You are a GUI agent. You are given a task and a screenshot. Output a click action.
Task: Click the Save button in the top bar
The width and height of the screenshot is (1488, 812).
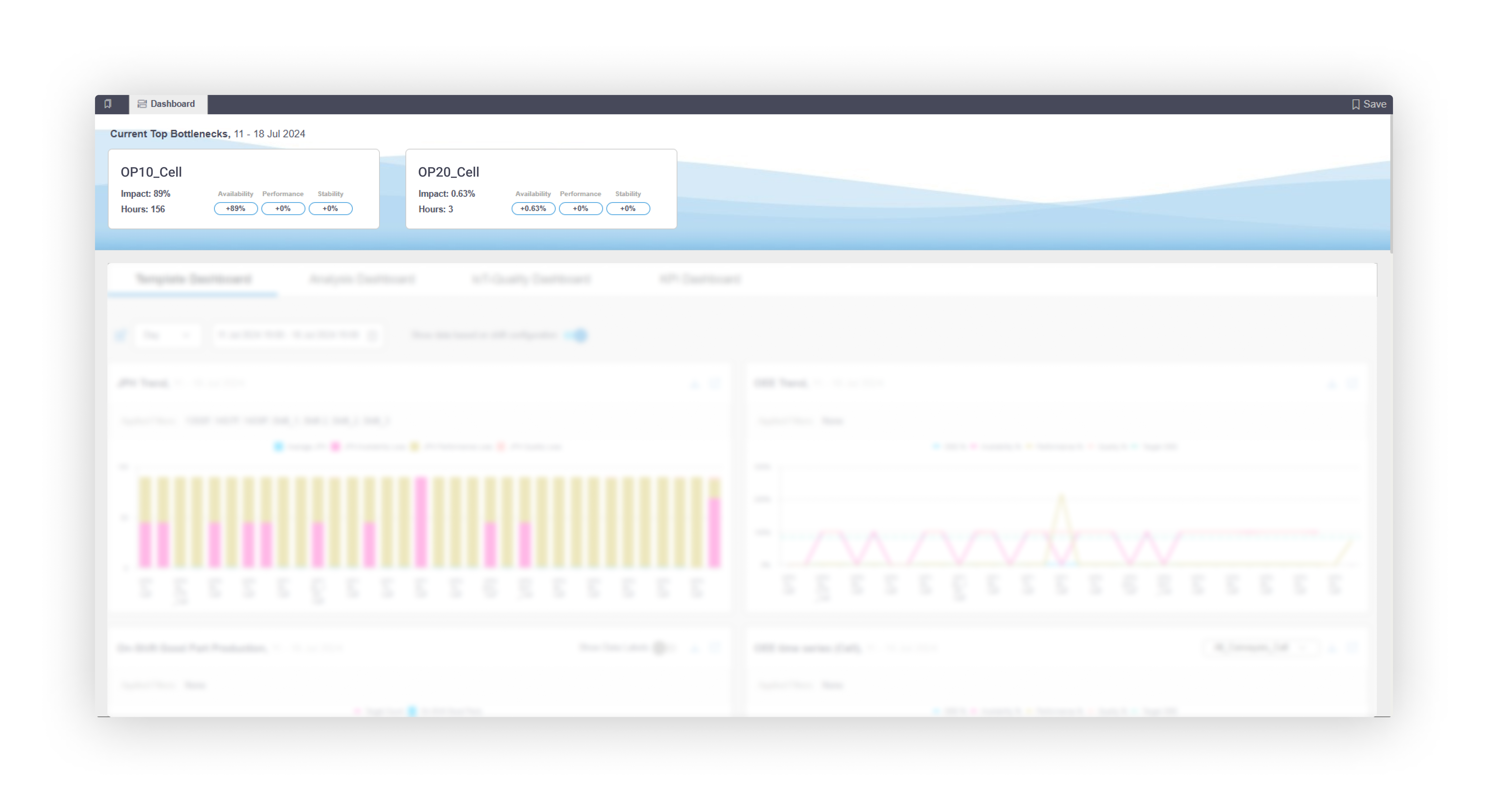[1369, 104]
